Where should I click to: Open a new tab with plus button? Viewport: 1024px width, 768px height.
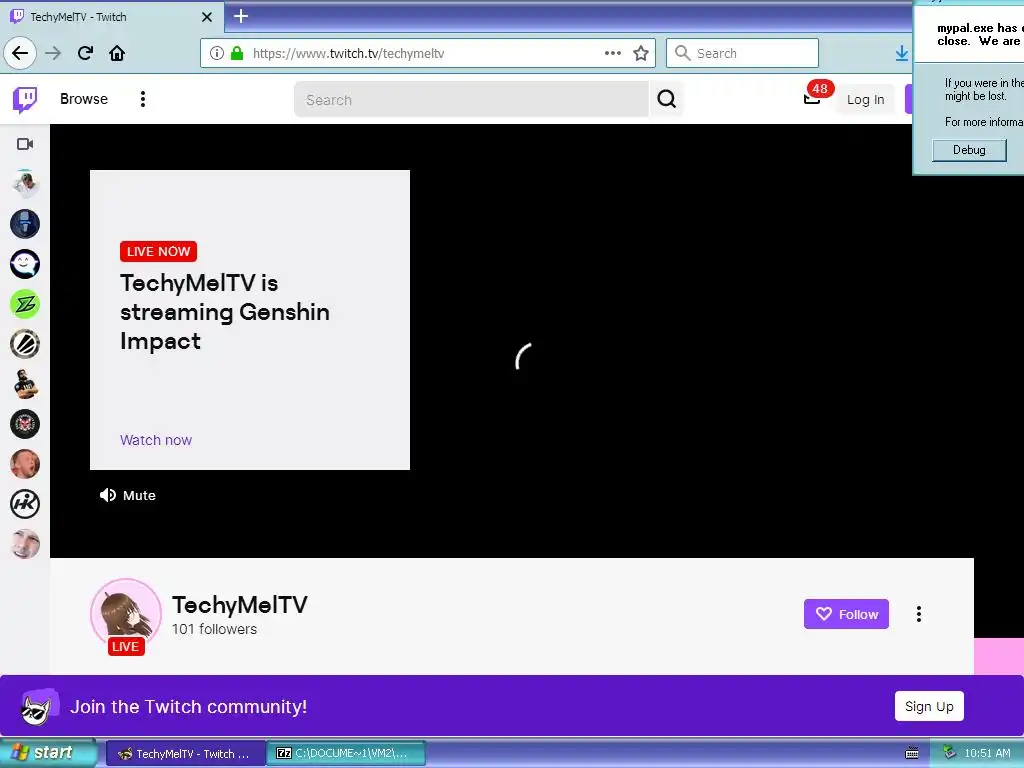pos(241,16)
